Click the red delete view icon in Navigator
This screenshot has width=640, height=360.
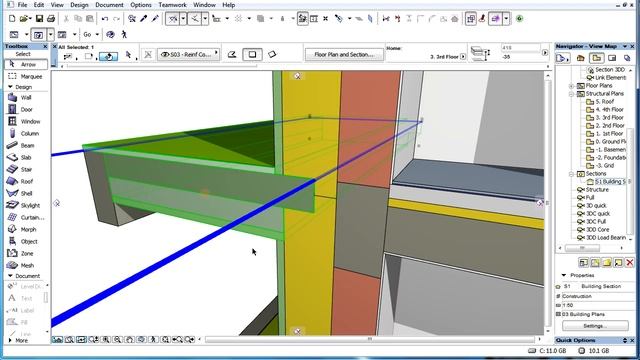tap(629, 262)
